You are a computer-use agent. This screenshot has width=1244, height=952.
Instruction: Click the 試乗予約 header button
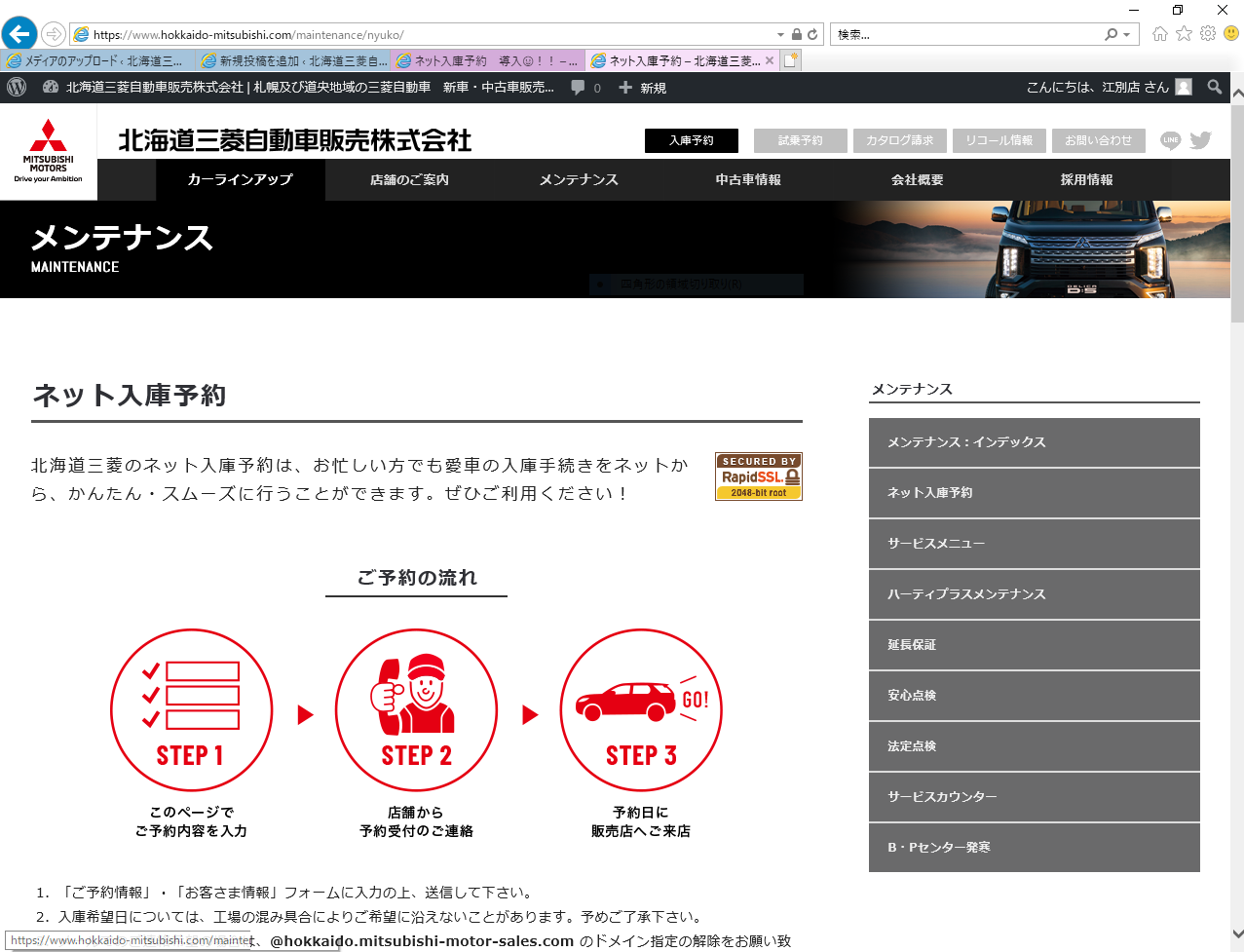tap(801, 140)
